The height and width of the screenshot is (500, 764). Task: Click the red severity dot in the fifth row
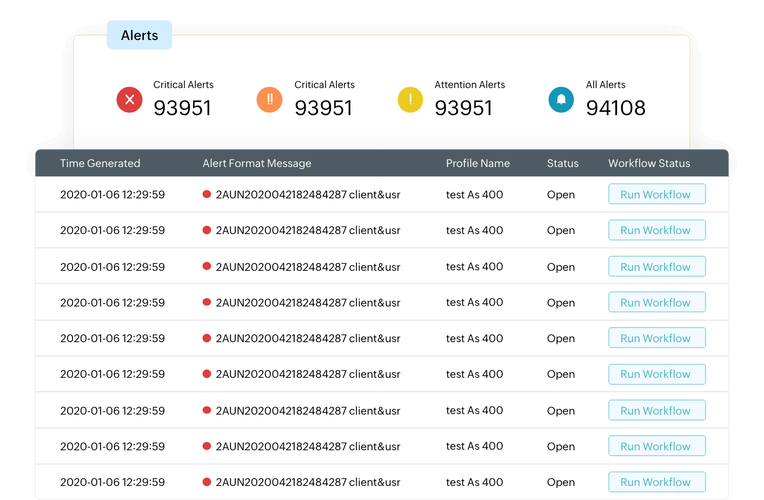point(207,339)
